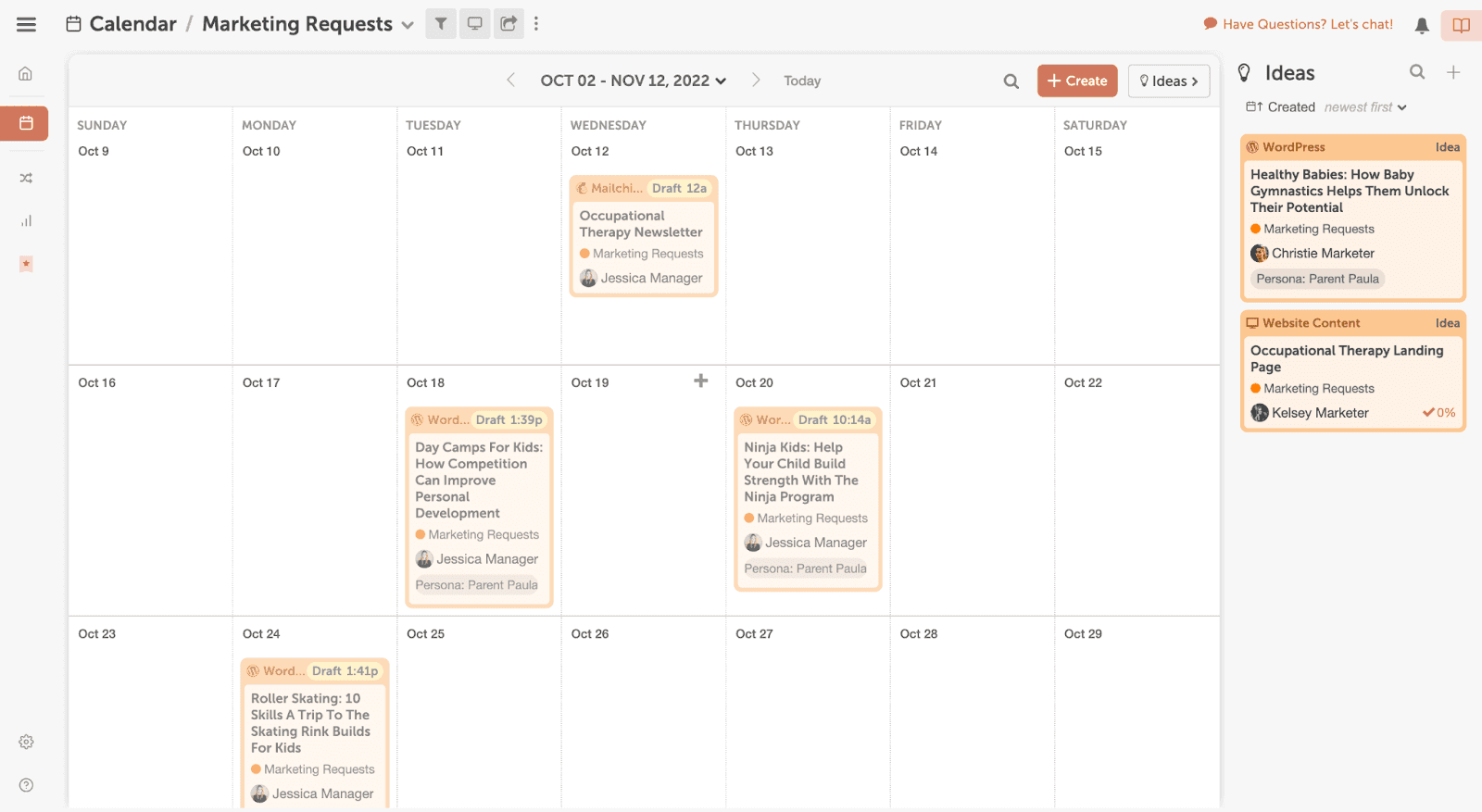Open help question mark icon
This screenshot has height=812, width=1482.
coord(26,785)
